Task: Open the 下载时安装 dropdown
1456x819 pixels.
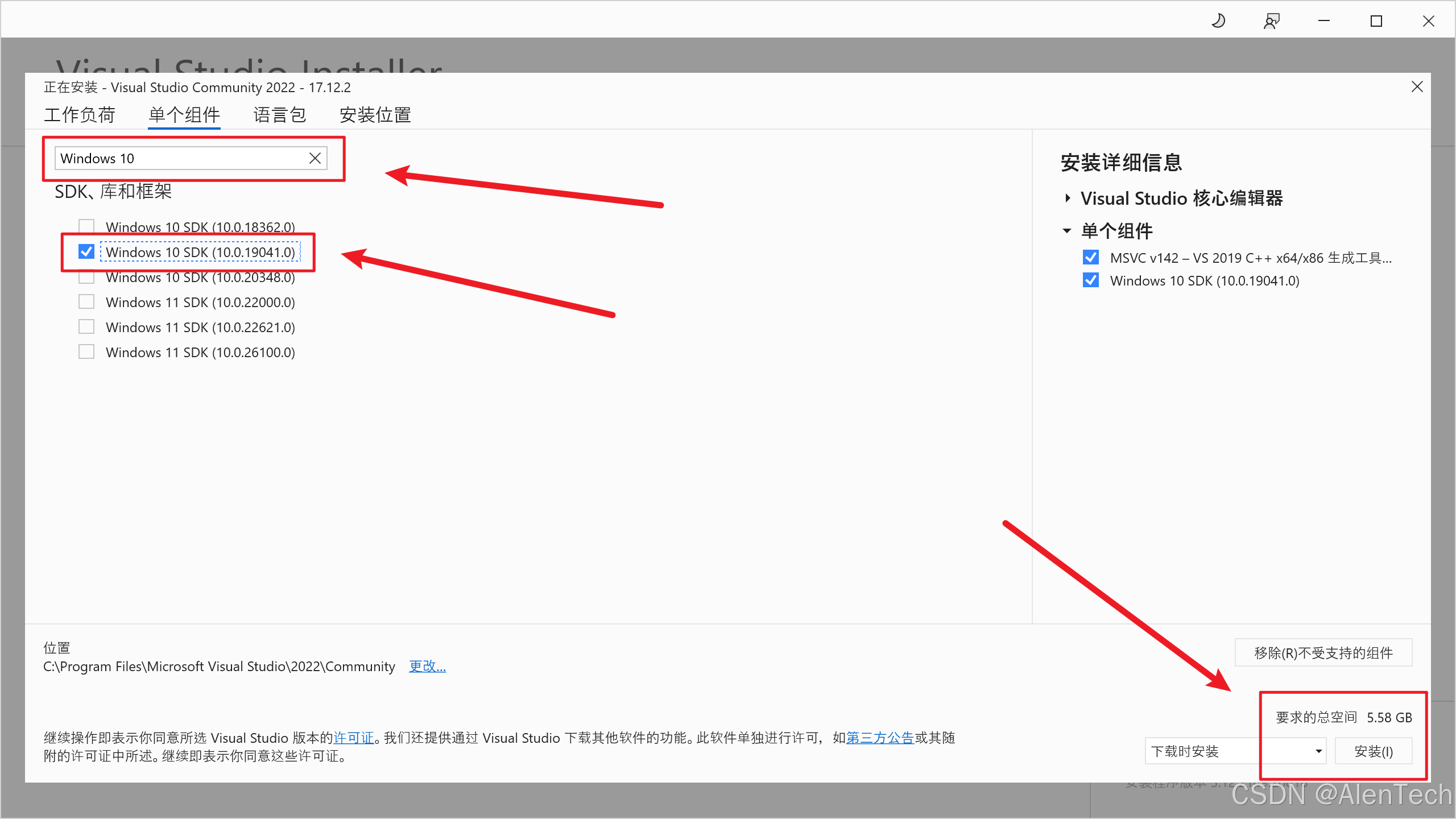Action: [x=1235, y=751]
